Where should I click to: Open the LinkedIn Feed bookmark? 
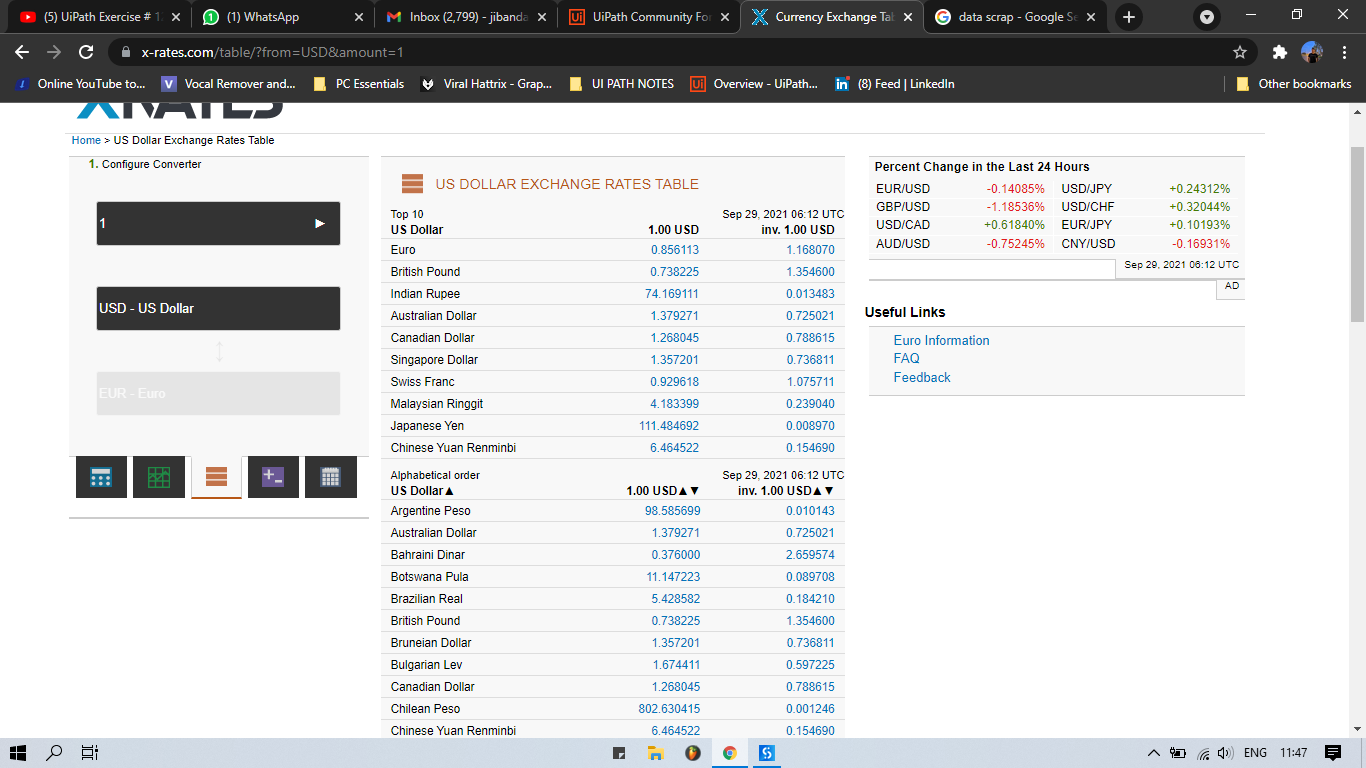click(895, 84)
